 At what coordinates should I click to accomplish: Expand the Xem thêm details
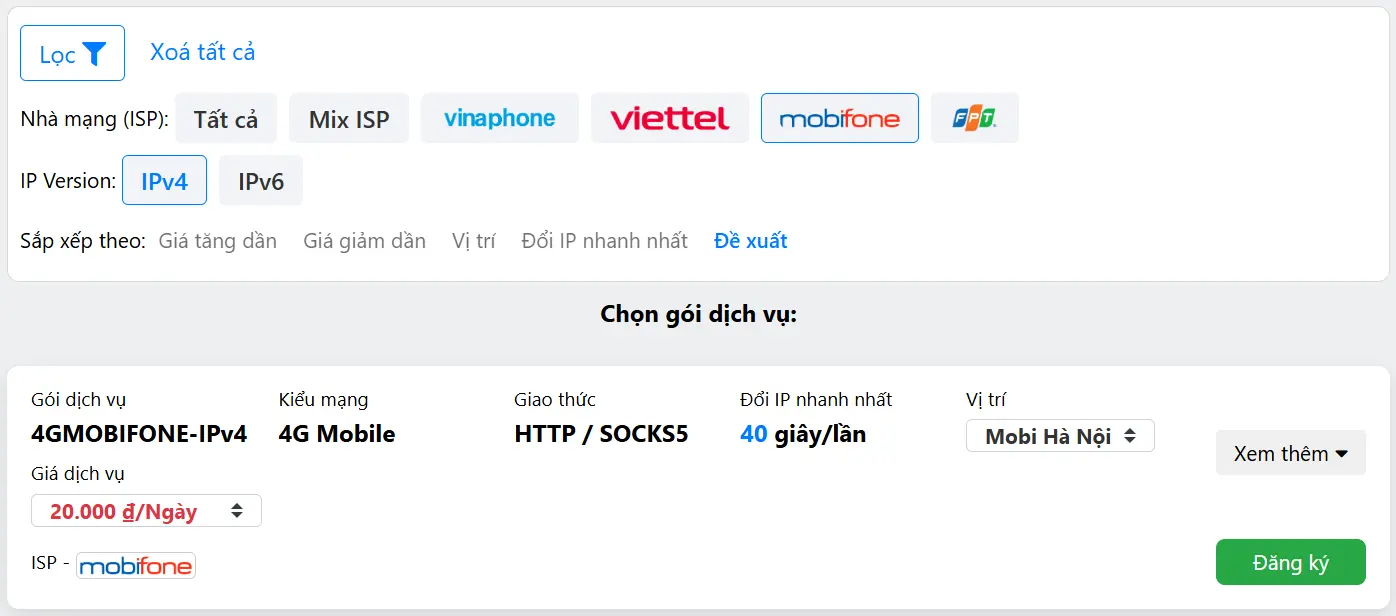pyautogui.click(x=1289, y=452)
